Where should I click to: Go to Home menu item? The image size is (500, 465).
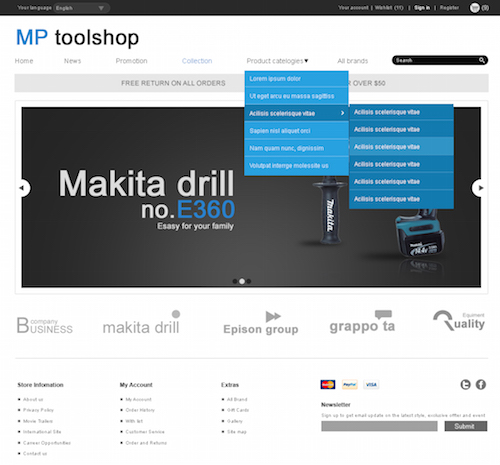pyautogui.click(x=24, y=61)
